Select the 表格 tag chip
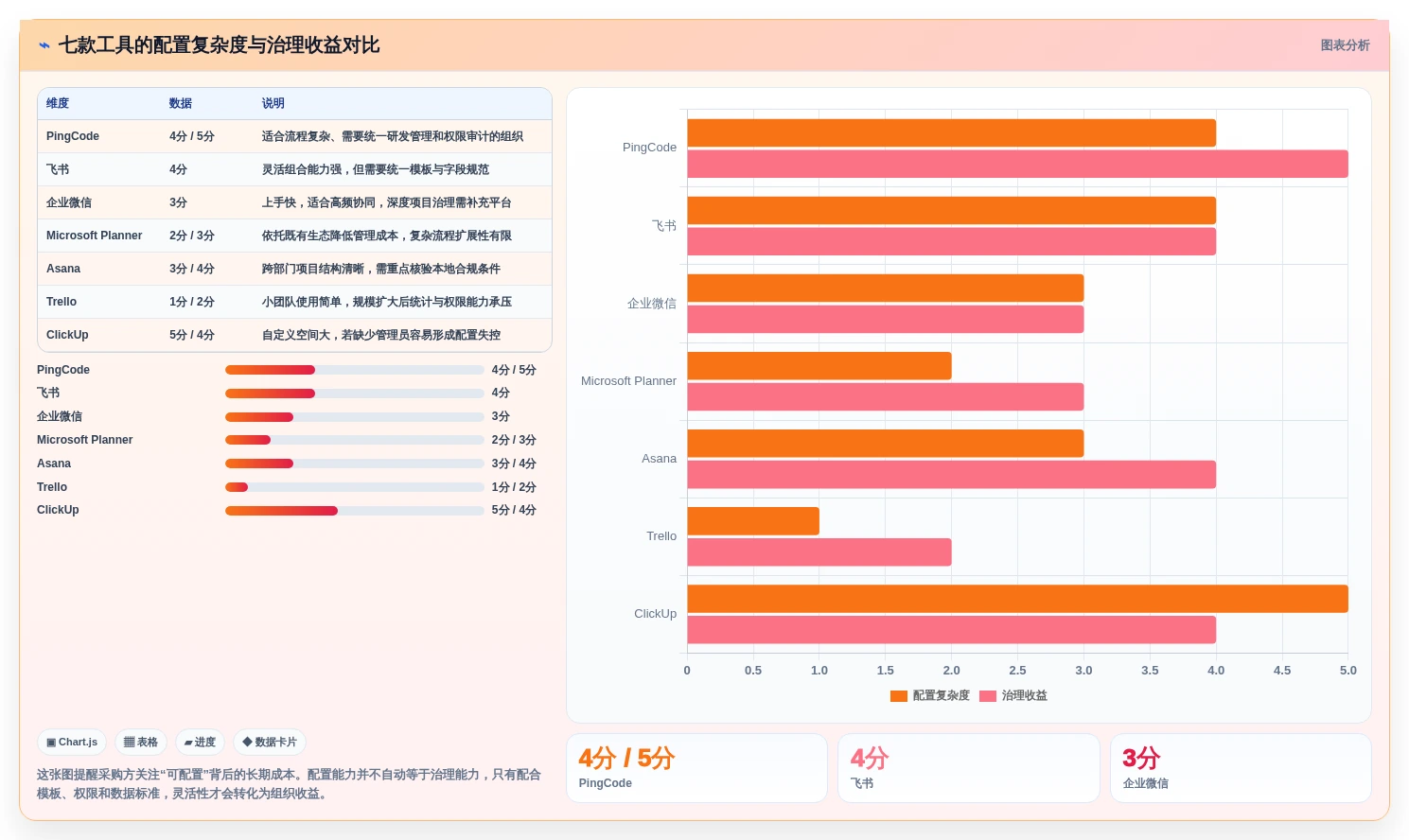The height and width of the screenshot is (840, 1409). (x=141, y=743)
